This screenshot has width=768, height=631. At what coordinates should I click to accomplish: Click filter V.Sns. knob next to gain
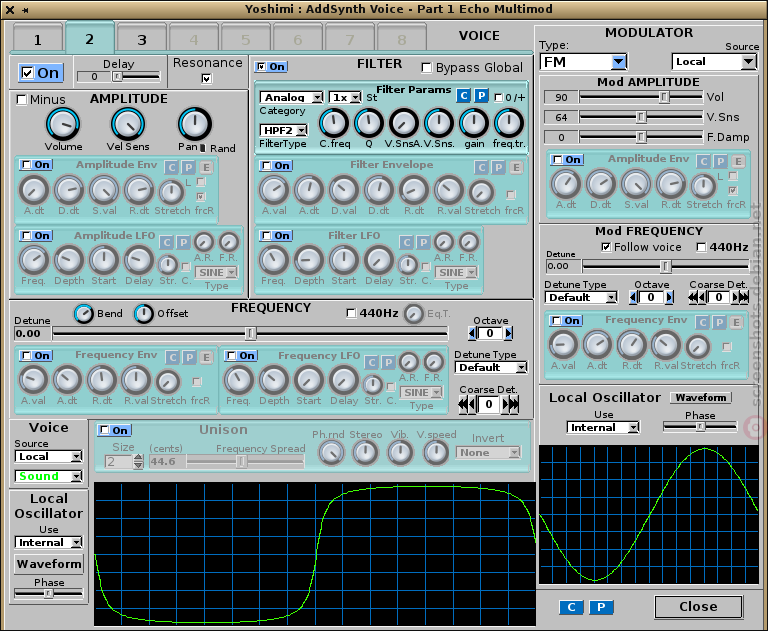point(439,122)
